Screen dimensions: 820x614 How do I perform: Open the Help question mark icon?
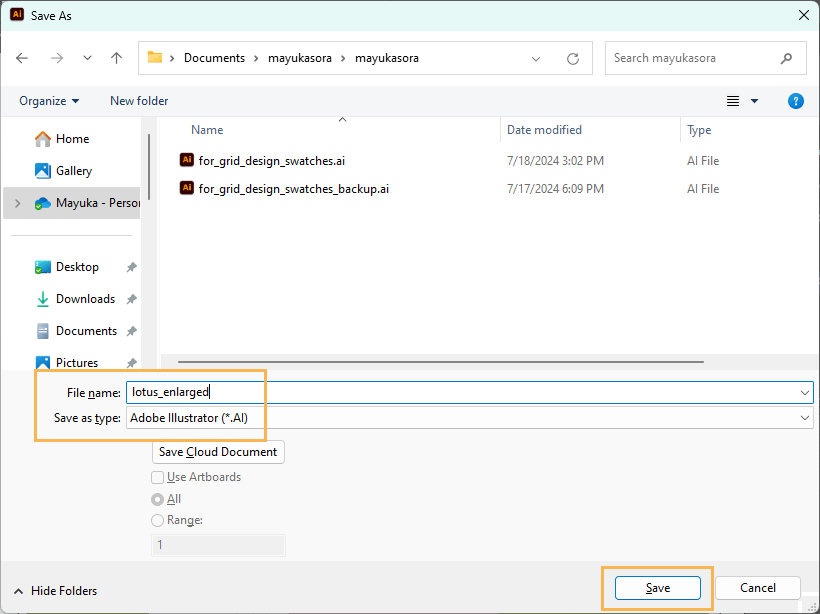pos(796,101)
